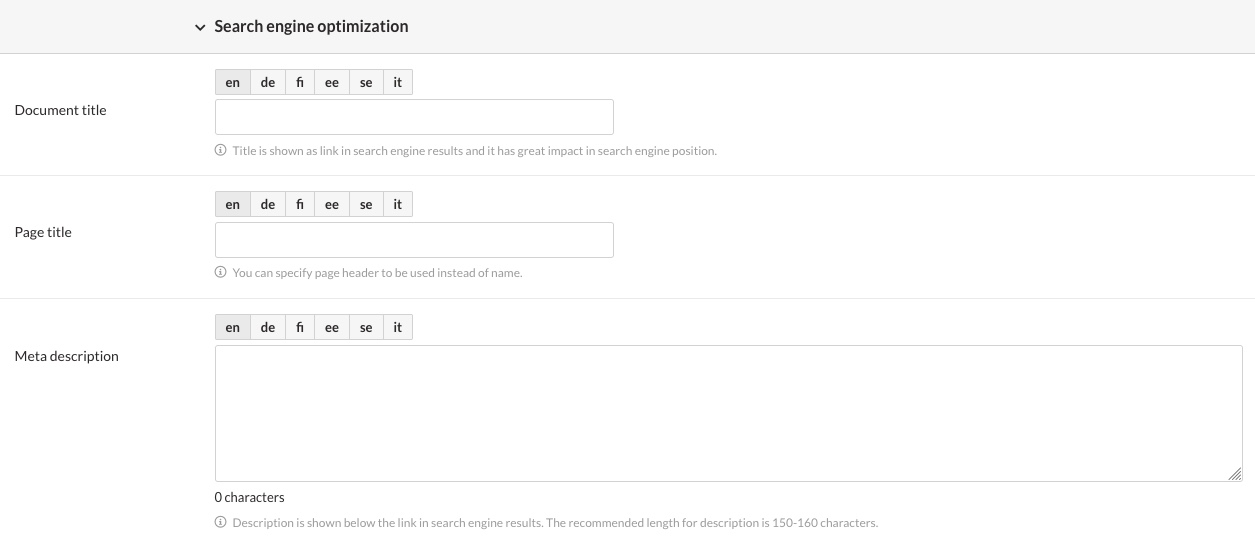The height and width of the screenshot is (546, 1255).
Task: Open 'de' tab for Meta description
Action: pos(267,328)
